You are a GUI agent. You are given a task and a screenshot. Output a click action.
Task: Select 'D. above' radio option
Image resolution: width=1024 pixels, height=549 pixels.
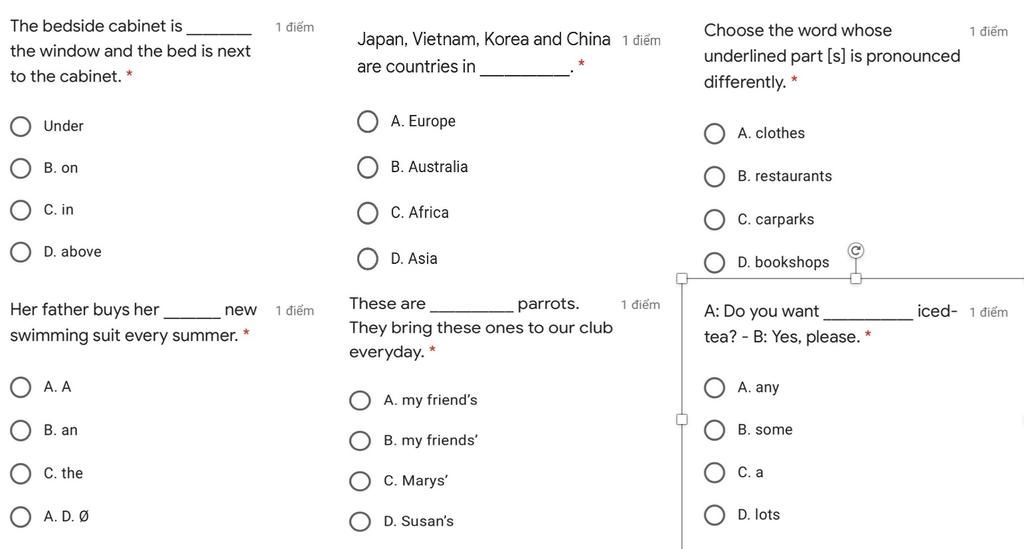click(x=20, y=252)
